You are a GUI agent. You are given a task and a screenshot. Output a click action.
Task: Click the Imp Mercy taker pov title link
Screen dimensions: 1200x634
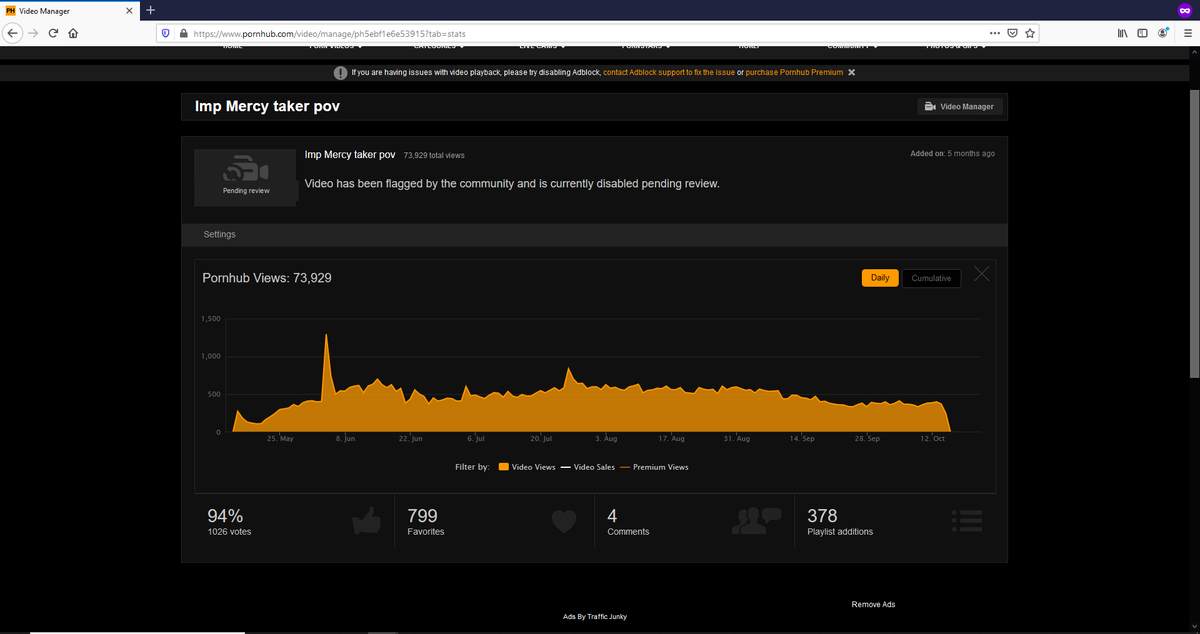[x=350, y=155]
